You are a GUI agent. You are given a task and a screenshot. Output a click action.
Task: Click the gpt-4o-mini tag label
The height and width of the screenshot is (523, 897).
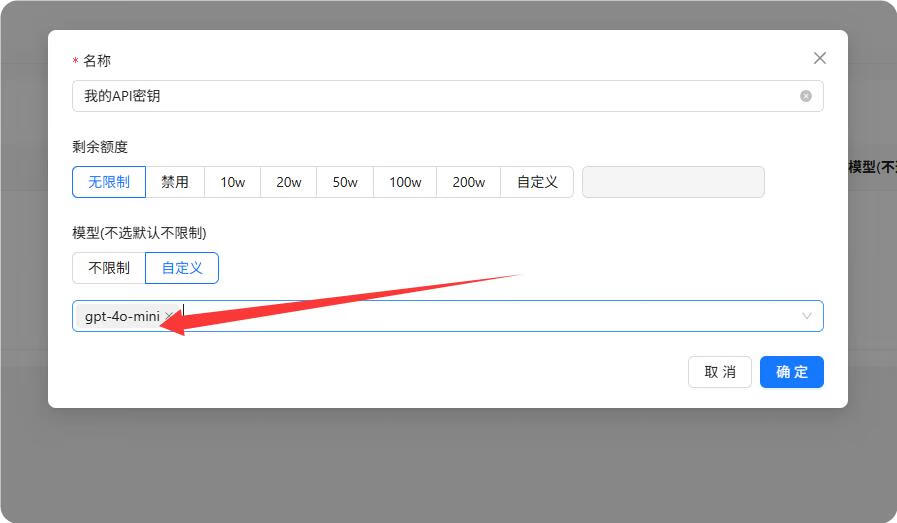pos(121,316)
